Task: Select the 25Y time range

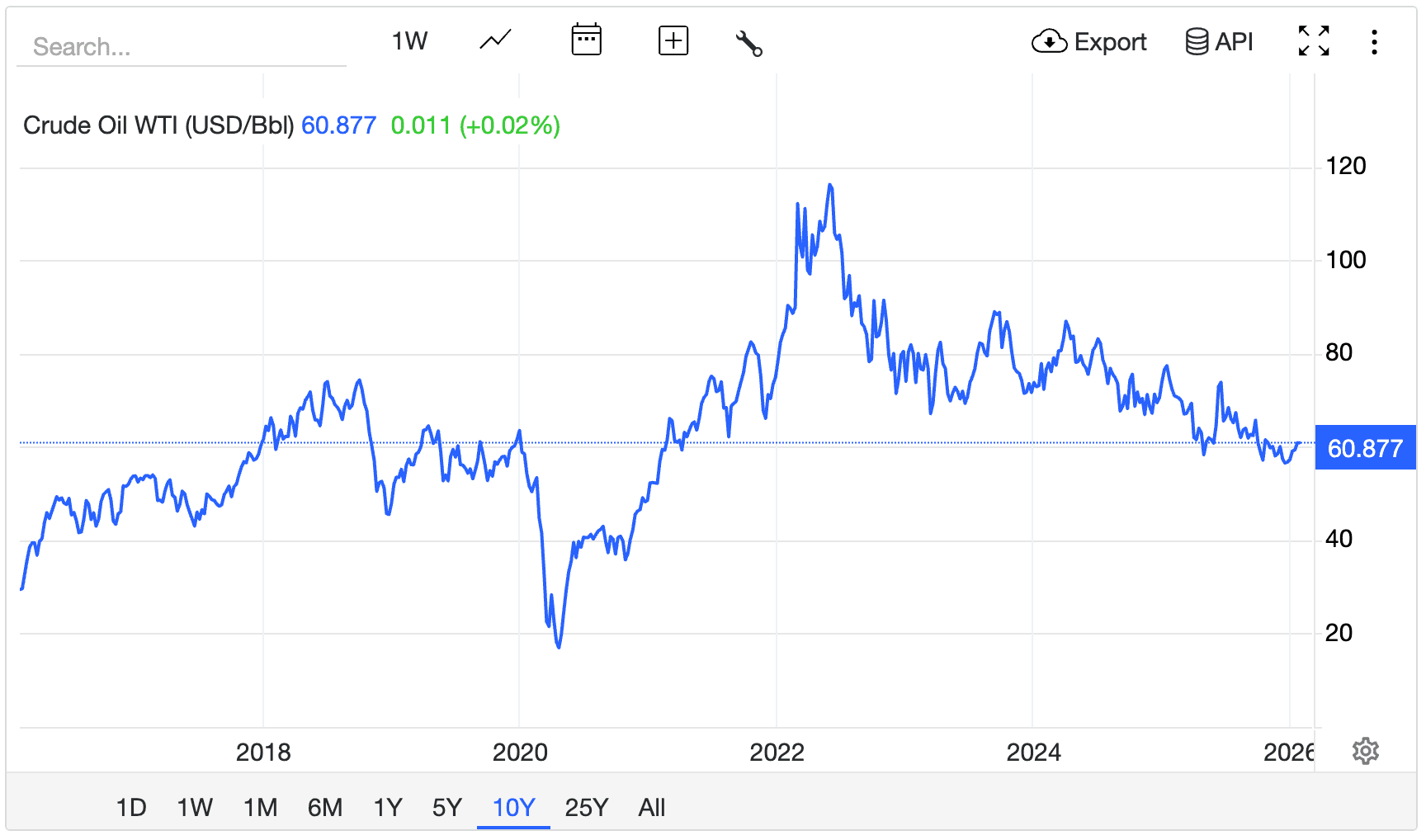Action: (586, 807)
